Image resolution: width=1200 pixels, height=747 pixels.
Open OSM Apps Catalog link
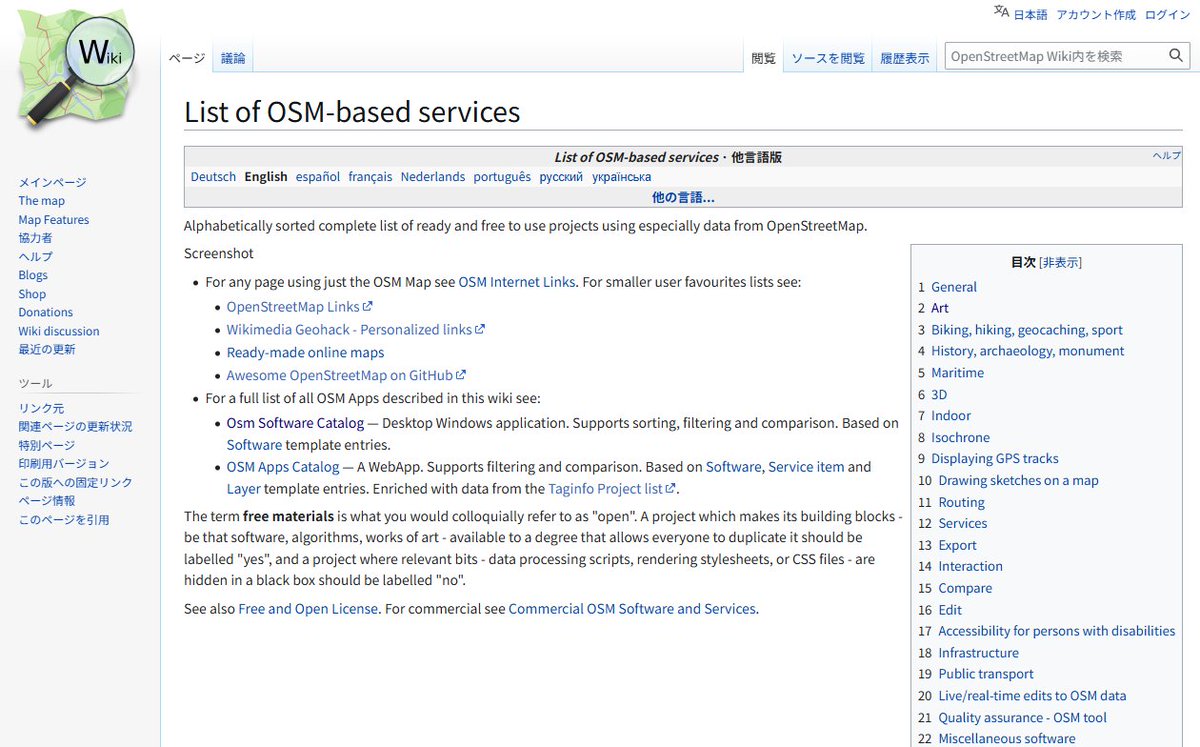click(x=283, y=466)
